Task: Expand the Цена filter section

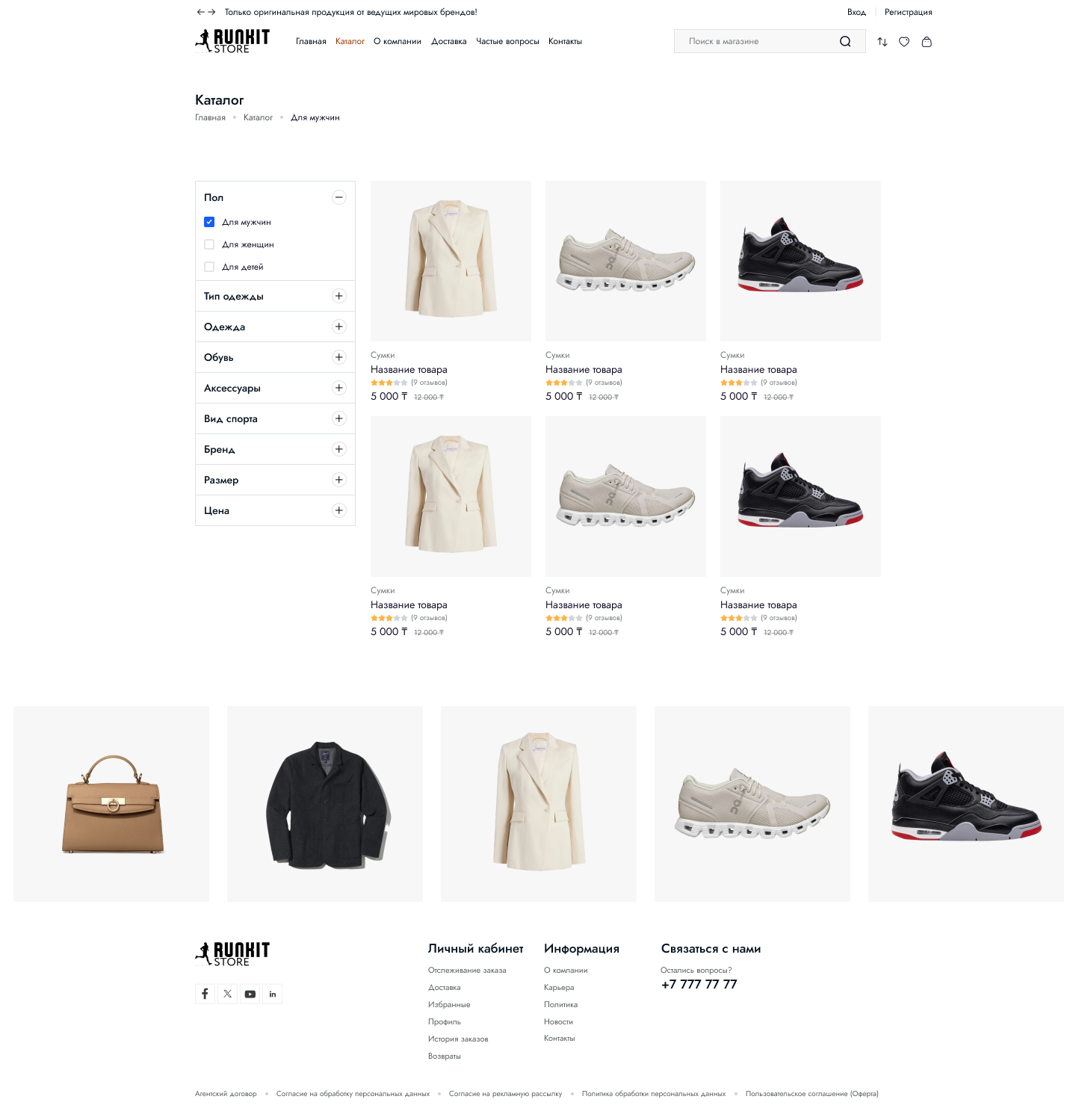Action: click(339, 510)
